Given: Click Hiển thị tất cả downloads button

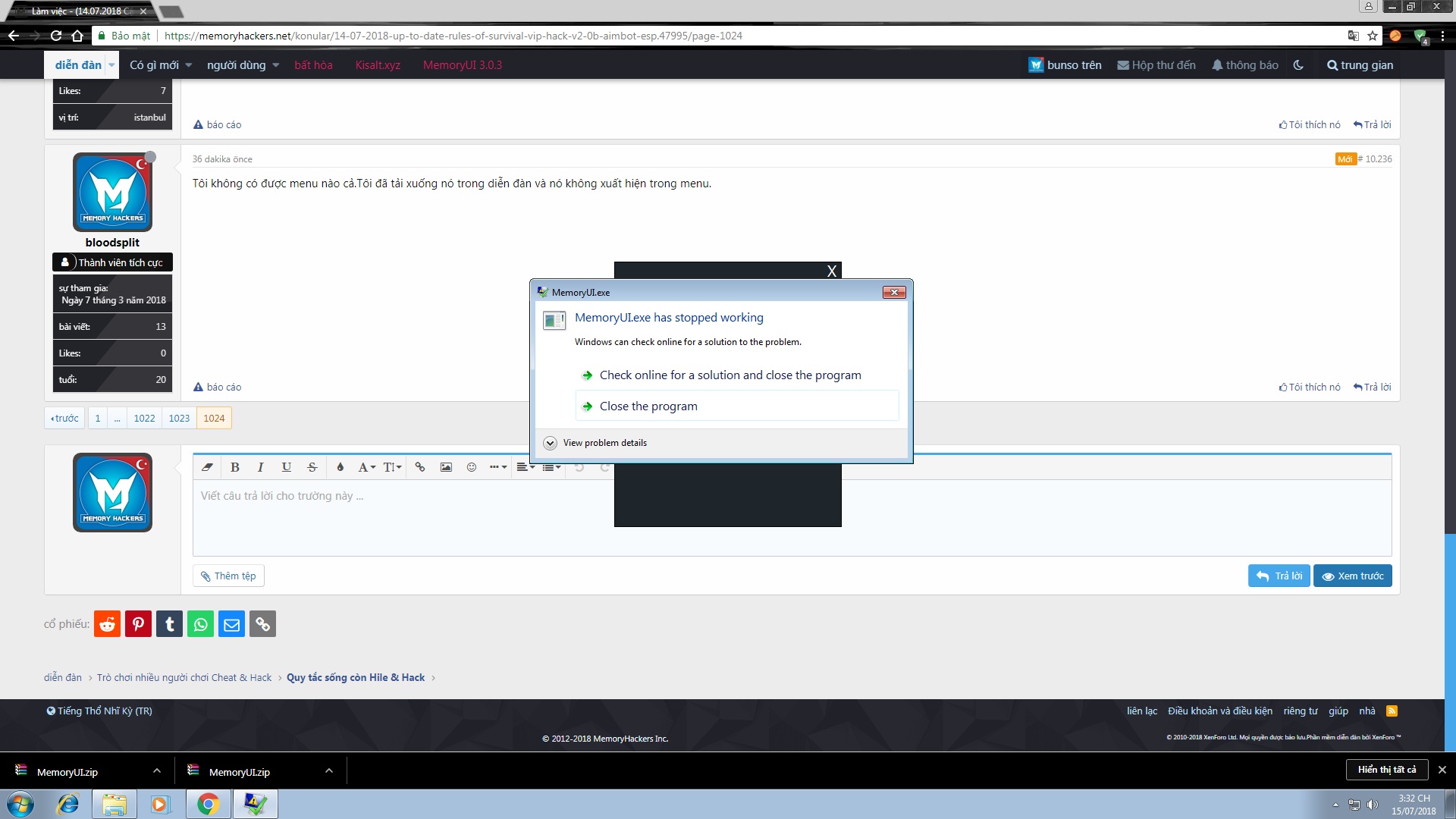Looking at the screenshot, I should 1387,769.
